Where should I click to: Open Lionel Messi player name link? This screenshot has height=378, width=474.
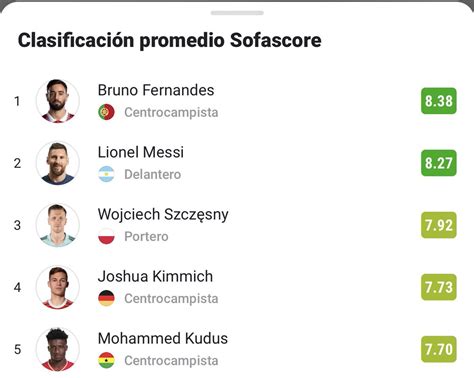[x=141, y=152]
